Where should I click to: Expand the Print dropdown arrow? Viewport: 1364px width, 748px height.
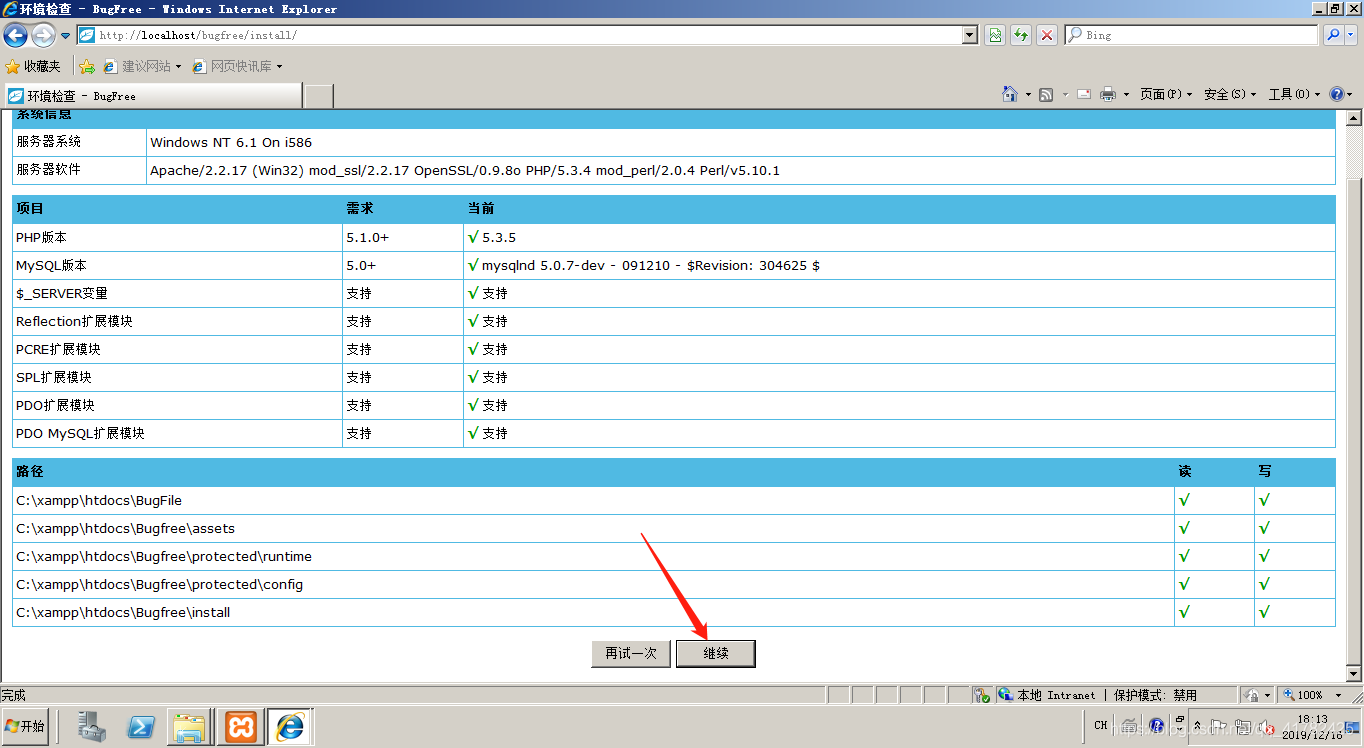[1126, 94]
